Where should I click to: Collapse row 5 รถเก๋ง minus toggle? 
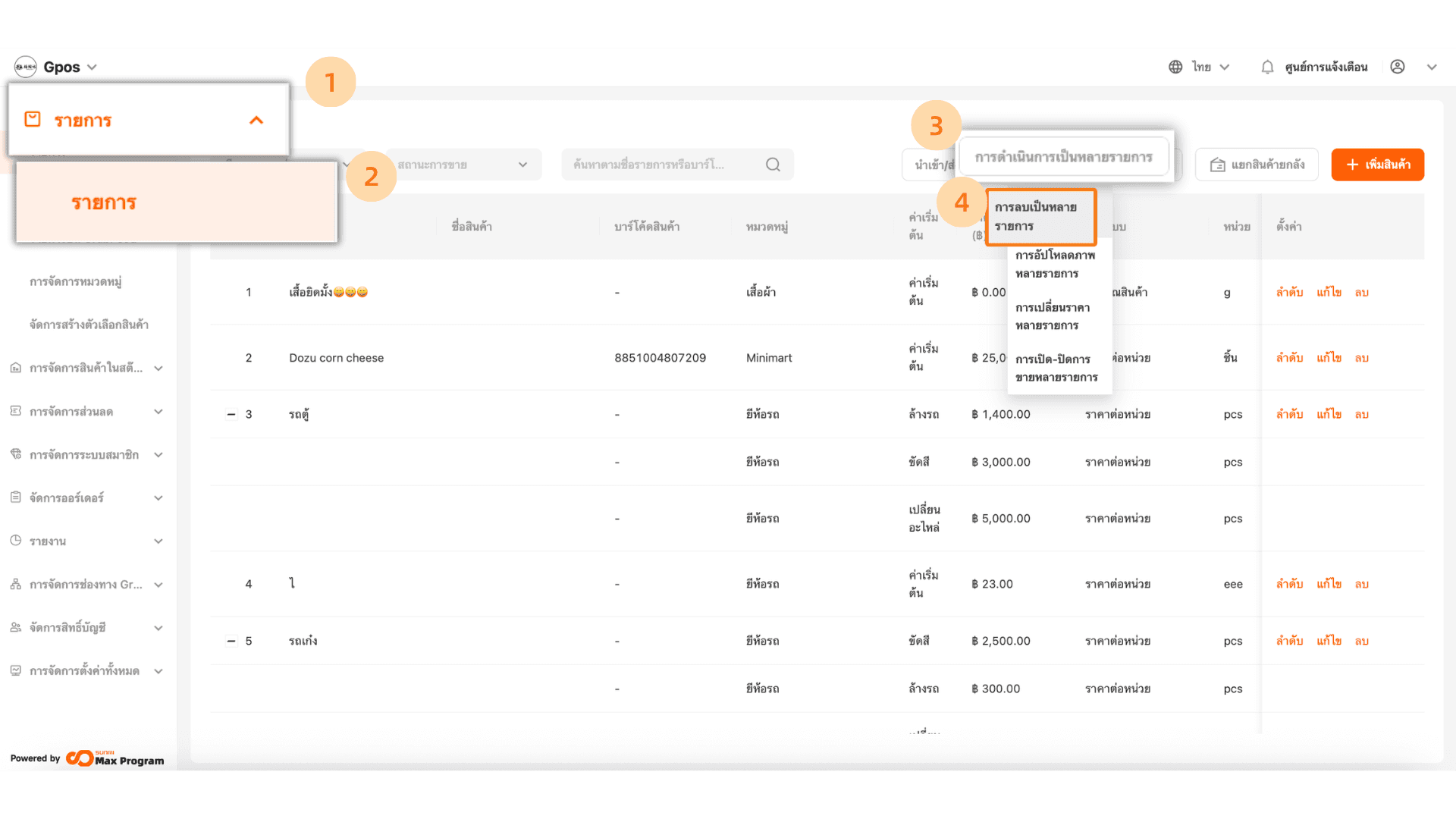point(231,641)
